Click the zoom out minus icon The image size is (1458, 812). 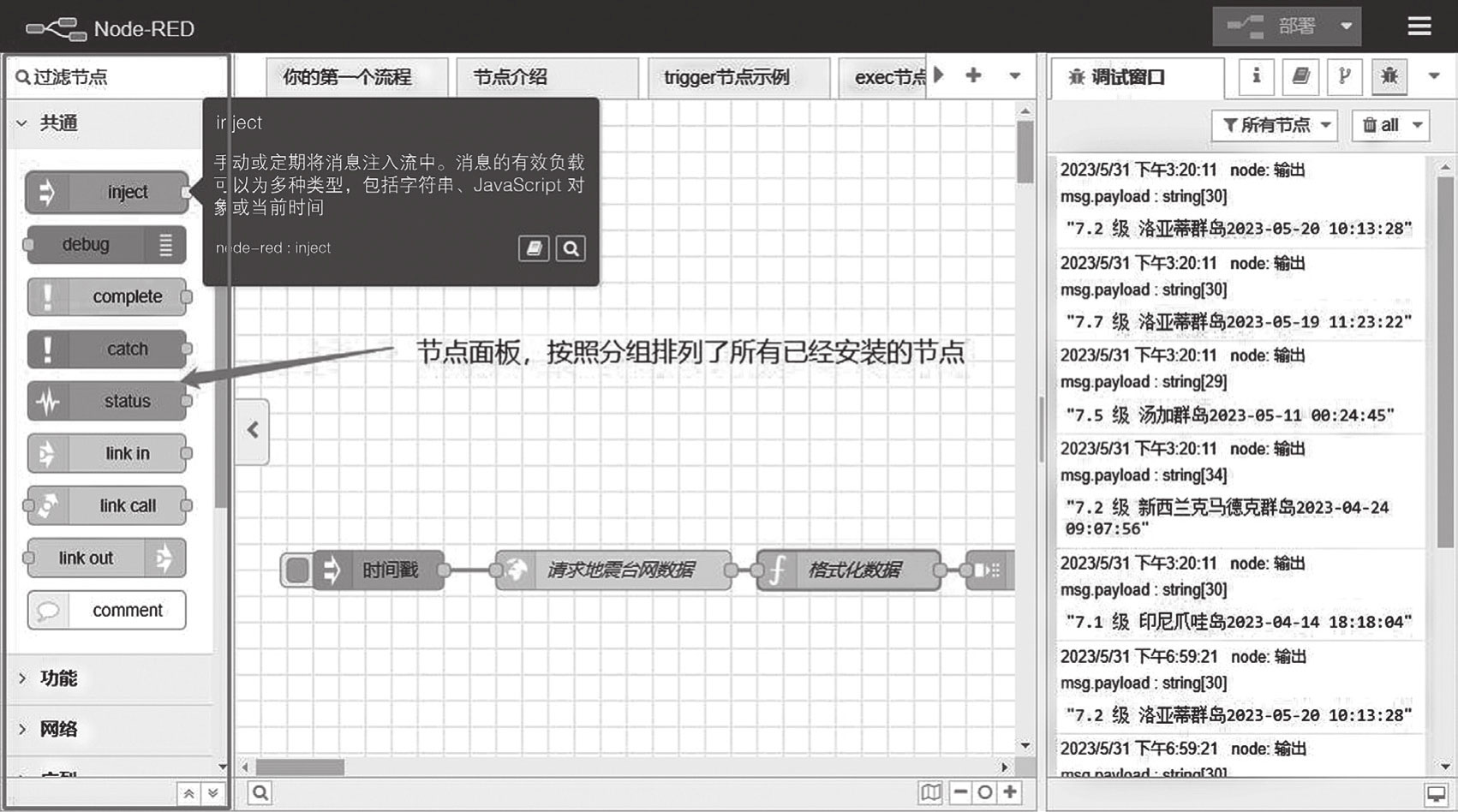point(960,792)
